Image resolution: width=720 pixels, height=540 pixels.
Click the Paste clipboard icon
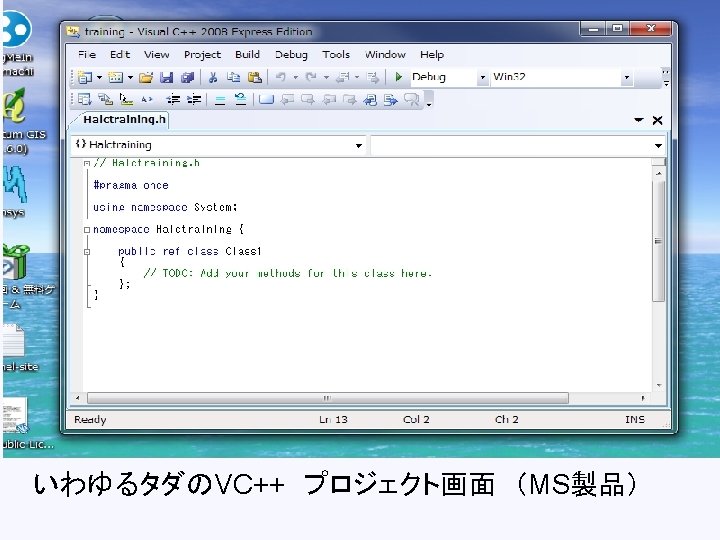point(254,77)
